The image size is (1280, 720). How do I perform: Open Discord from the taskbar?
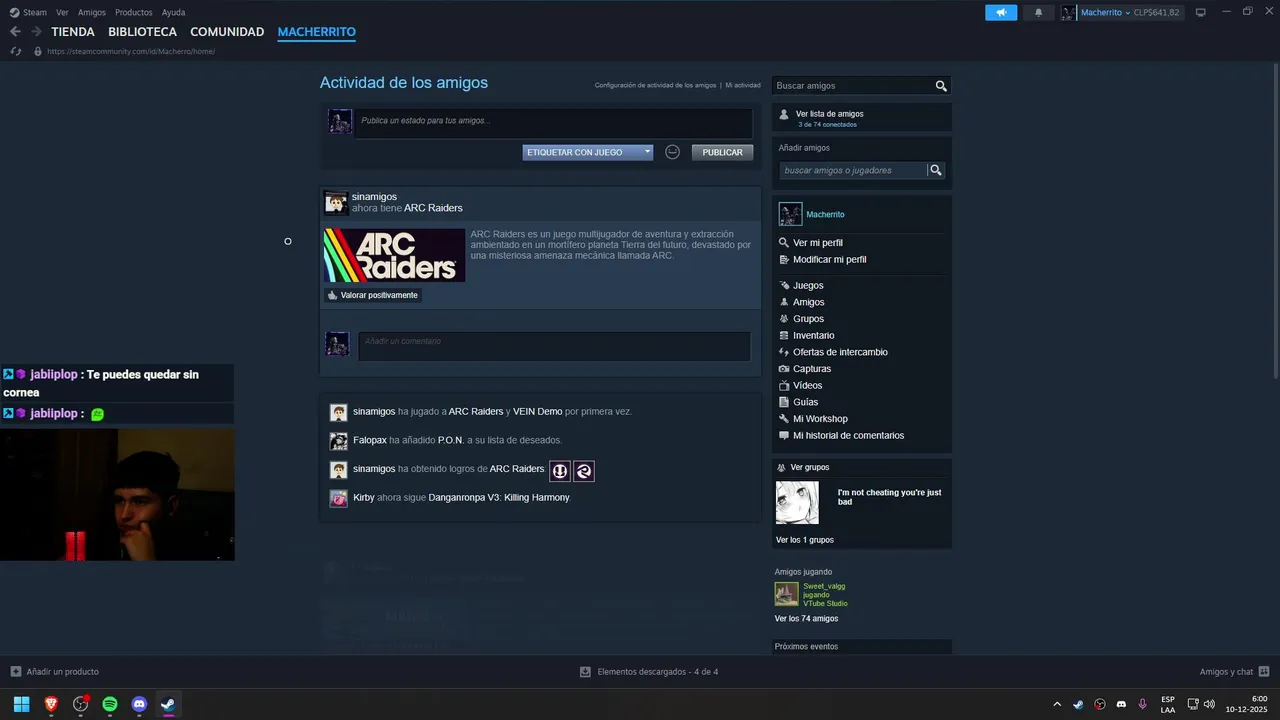coord(139,704)
